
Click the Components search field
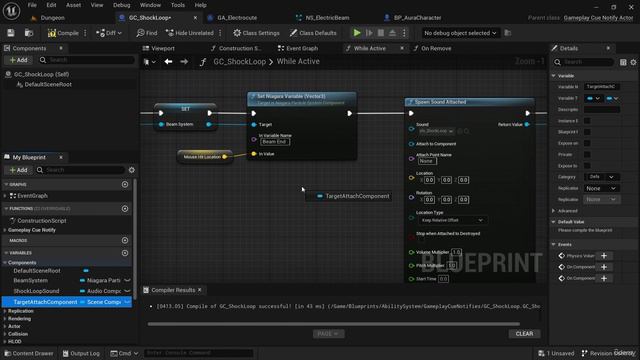(87, 60)
